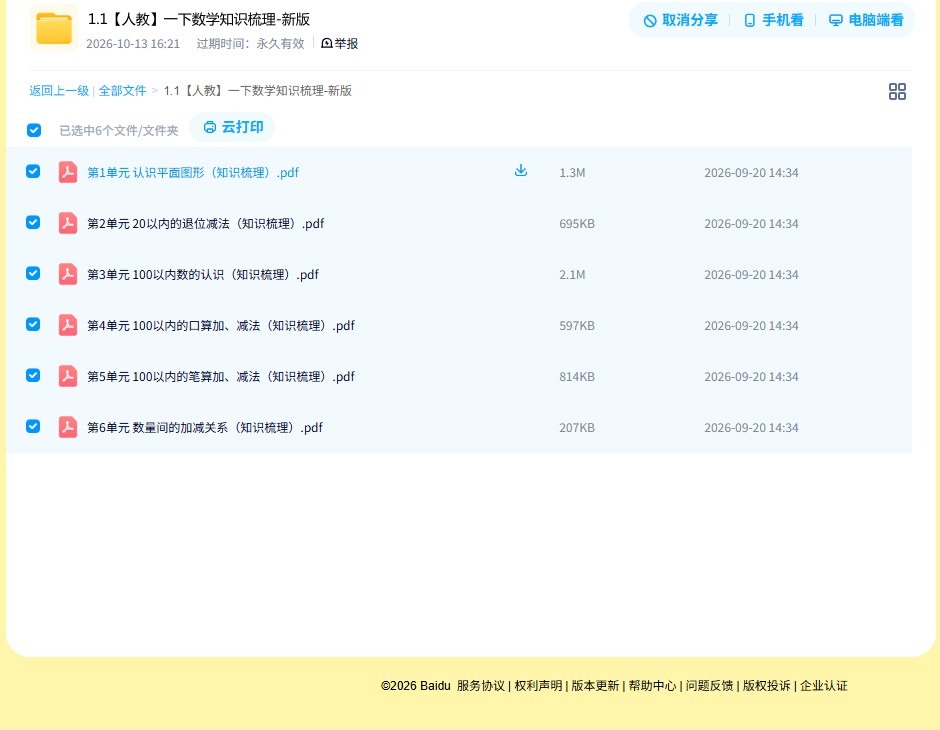940x730 pixels.
Task: Open file 第5单元 100以内的笔算加、减法.pdf
Action: coord(221,376)
